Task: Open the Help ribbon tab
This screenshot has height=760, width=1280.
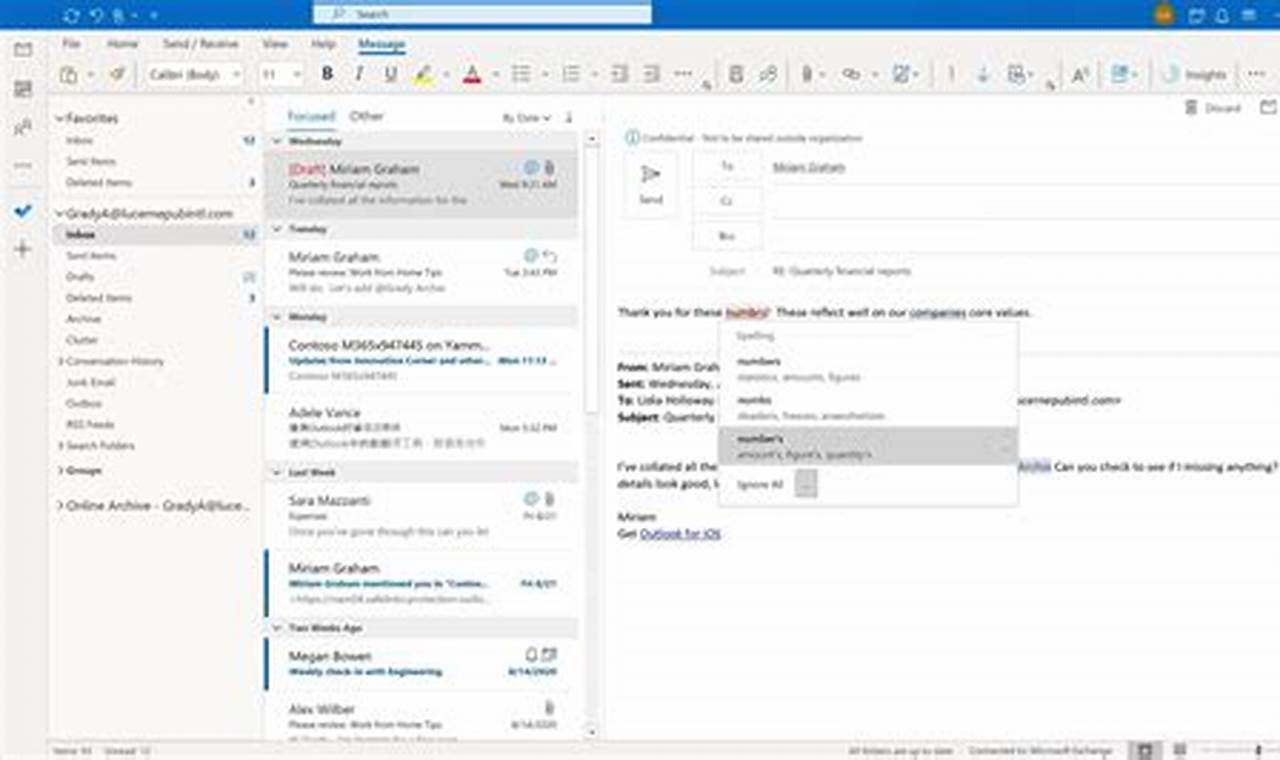Action: pos(323,44)
